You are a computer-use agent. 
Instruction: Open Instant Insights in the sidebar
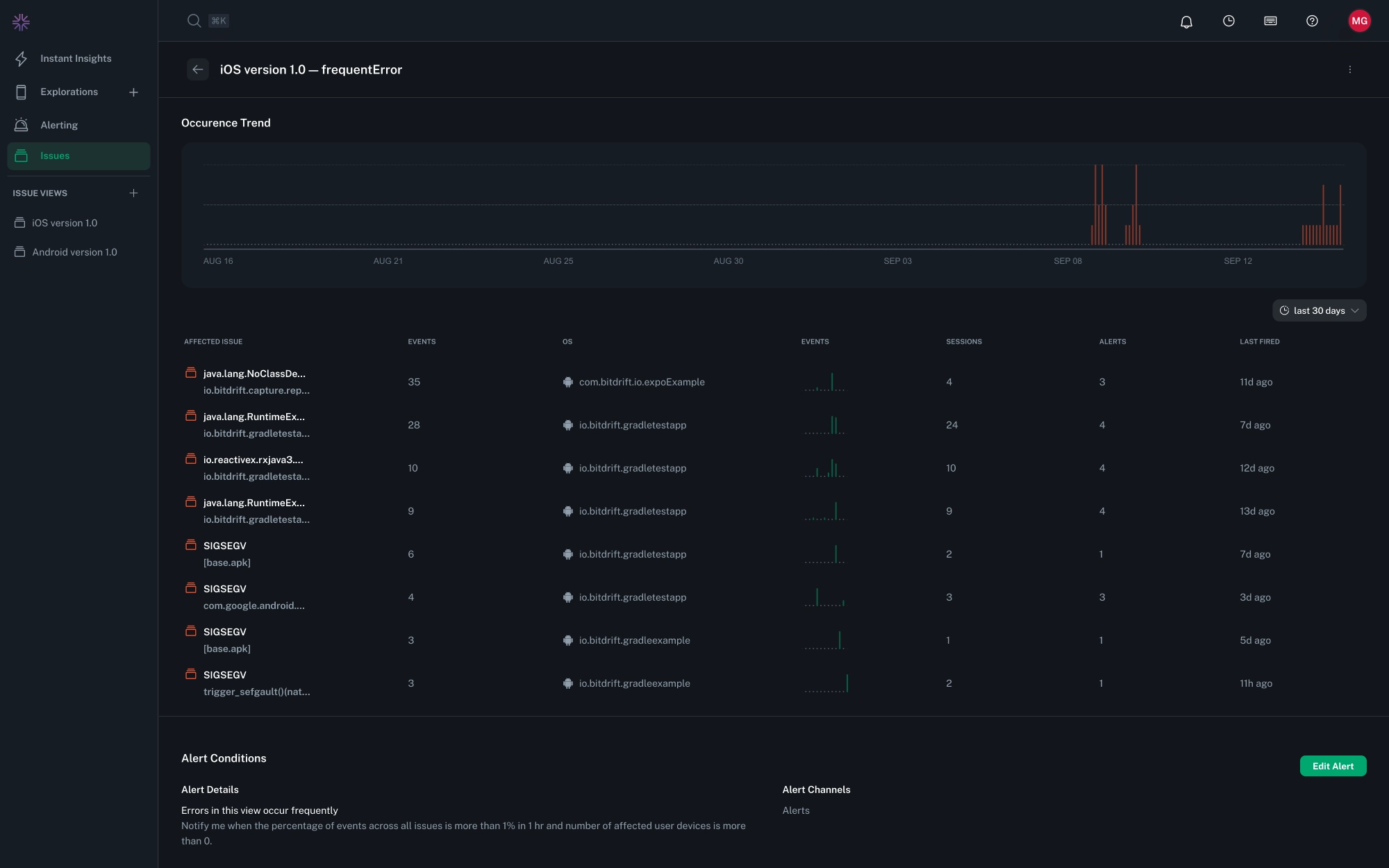pyautogui.click(x=76, y=59)
